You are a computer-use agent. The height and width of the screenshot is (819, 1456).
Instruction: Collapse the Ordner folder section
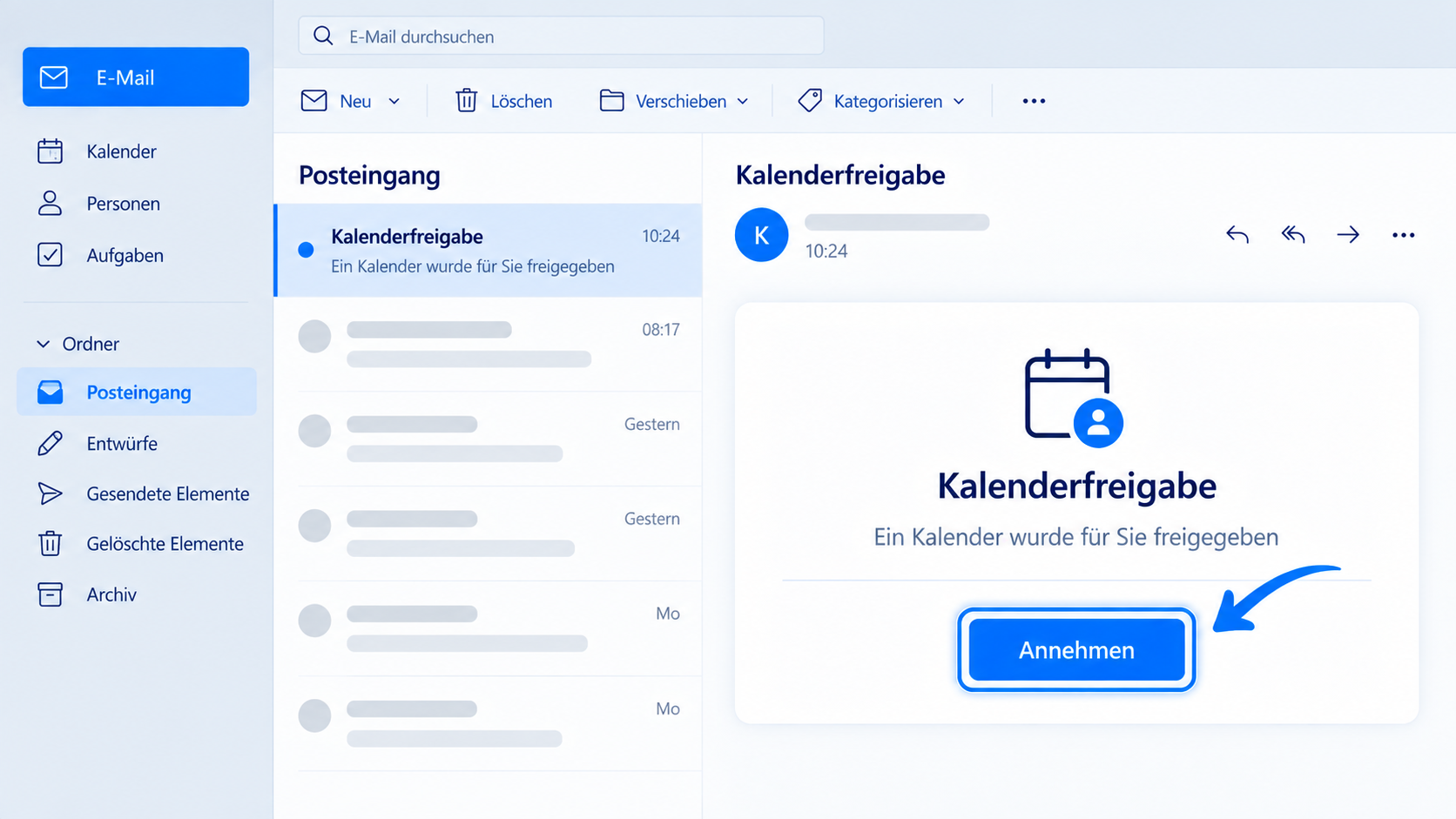pyautogui.click(x=43, y=344)
